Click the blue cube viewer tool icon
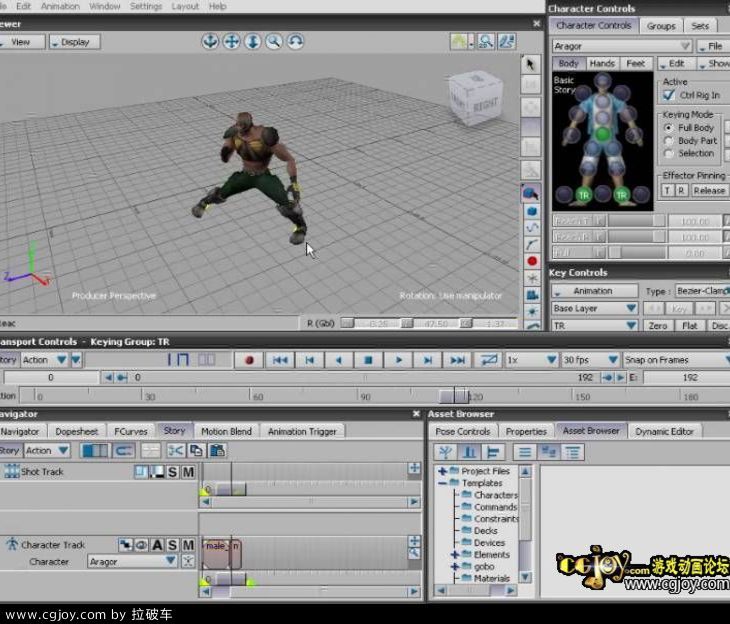 coord(532,211)
